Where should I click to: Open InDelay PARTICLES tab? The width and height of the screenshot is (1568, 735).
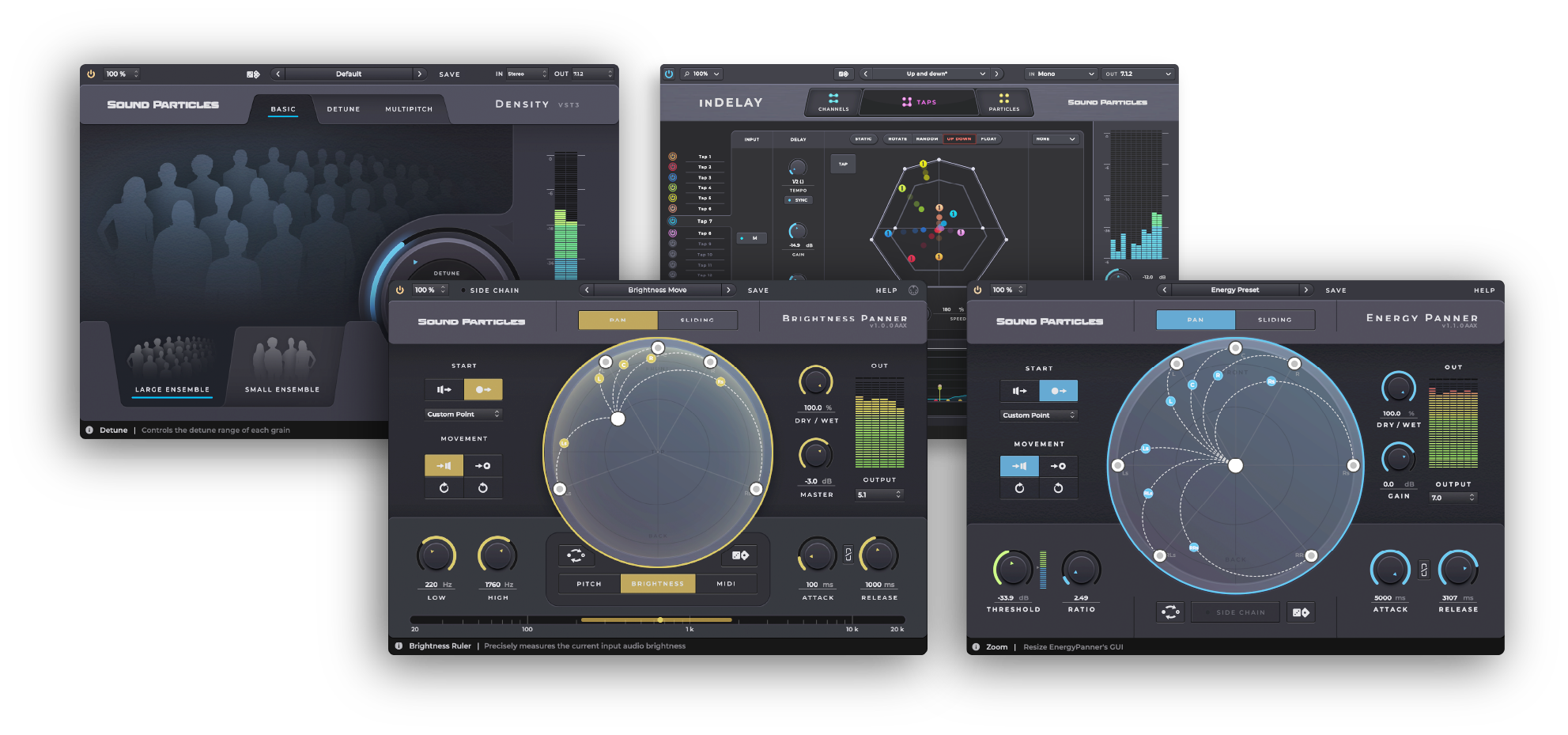point(1004,102)
